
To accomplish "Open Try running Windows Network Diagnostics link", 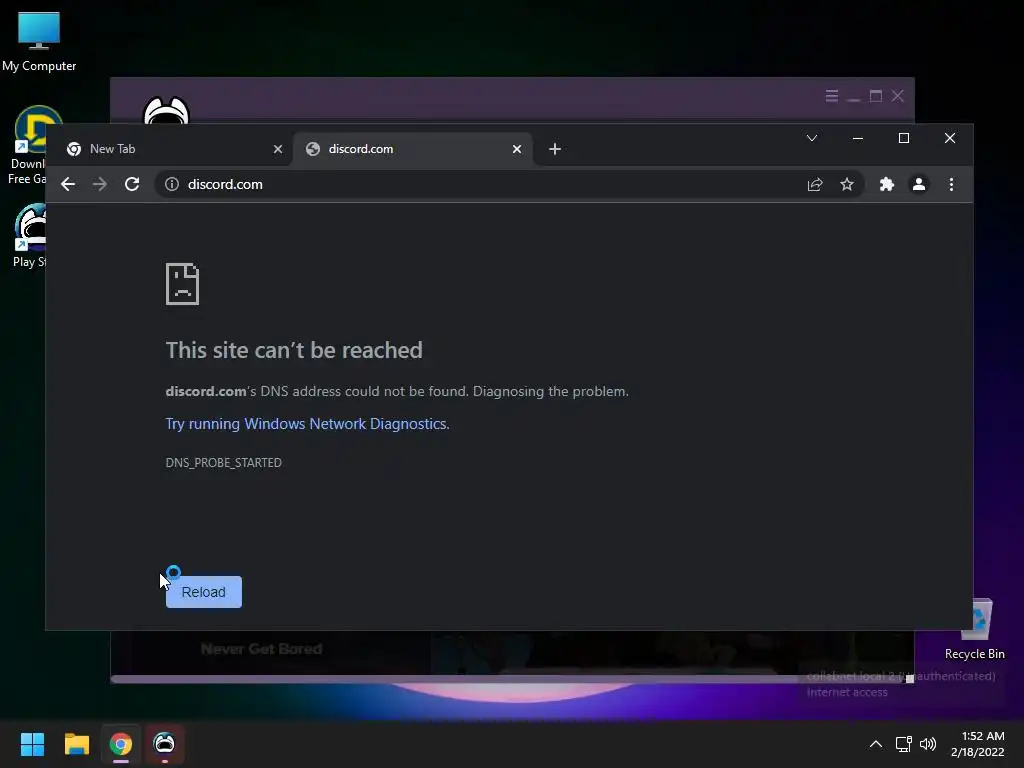I will pyautogui.click(x=307, y=424).
